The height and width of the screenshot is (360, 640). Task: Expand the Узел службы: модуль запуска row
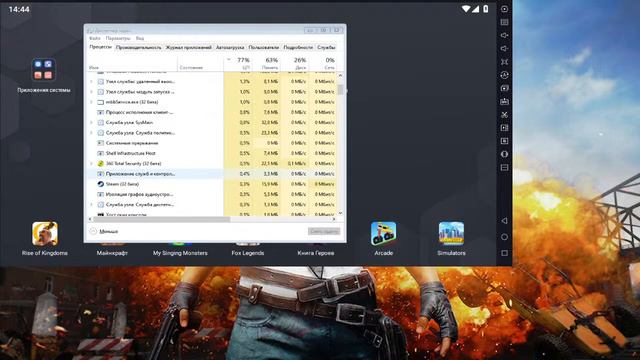91,92
